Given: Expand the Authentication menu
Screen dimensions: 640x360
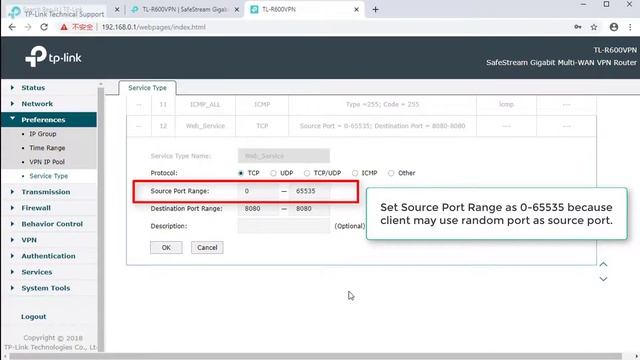Looking at the screenshot, I should 48,256.
